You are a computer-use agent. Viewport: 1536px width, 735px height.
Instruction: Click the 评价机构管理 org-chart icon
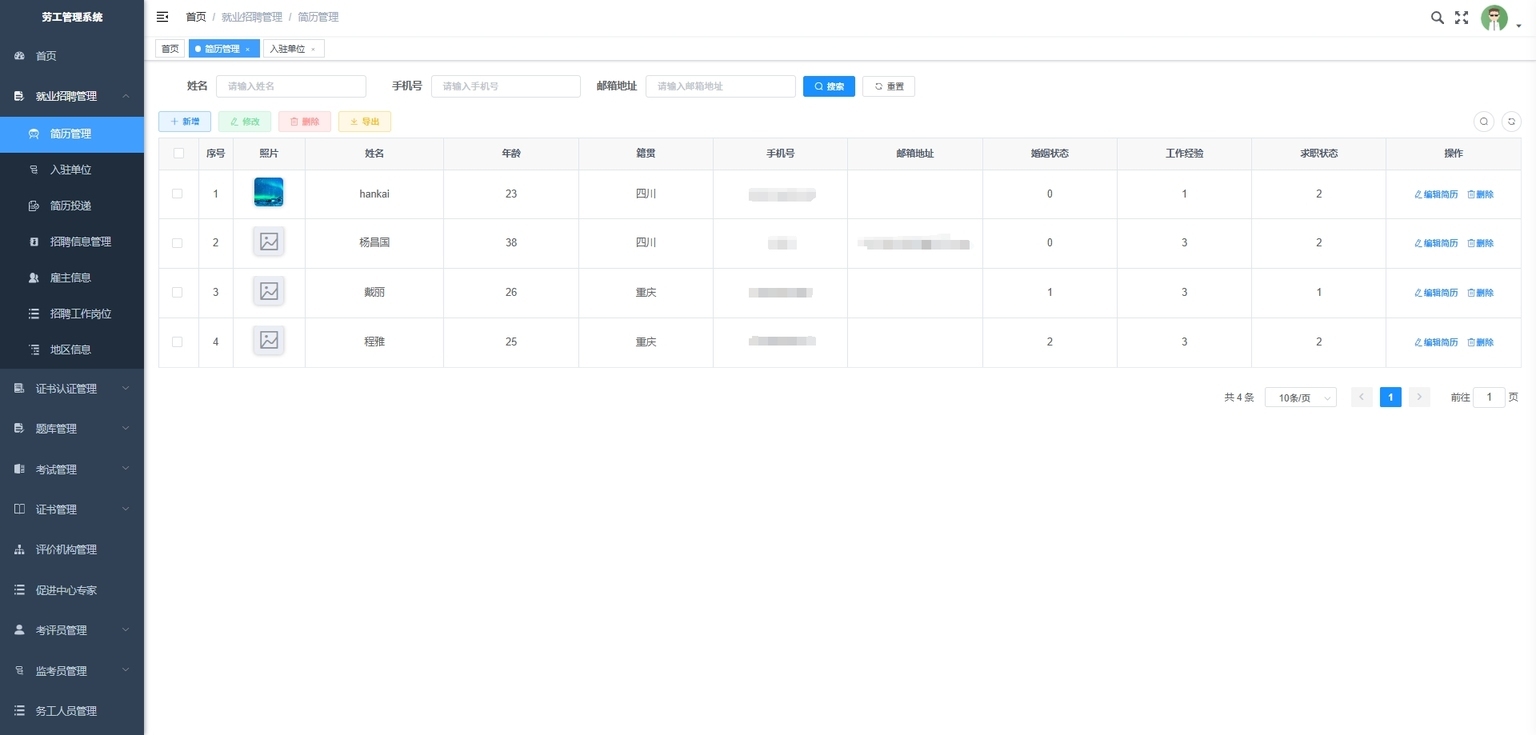(x=19, y=550)
